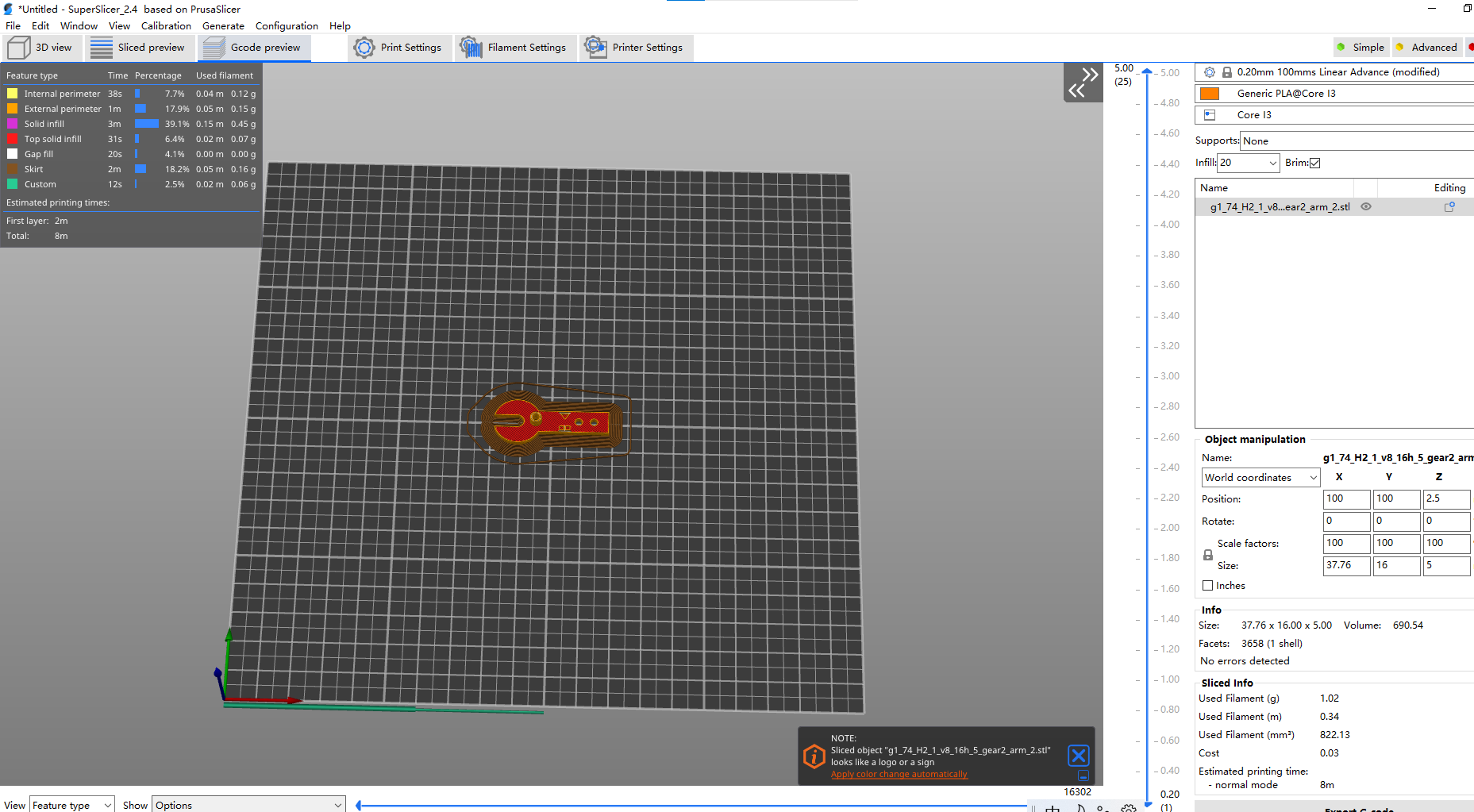
Task: Click the horizontal move slider left thumb
Action: coord(359,806)
